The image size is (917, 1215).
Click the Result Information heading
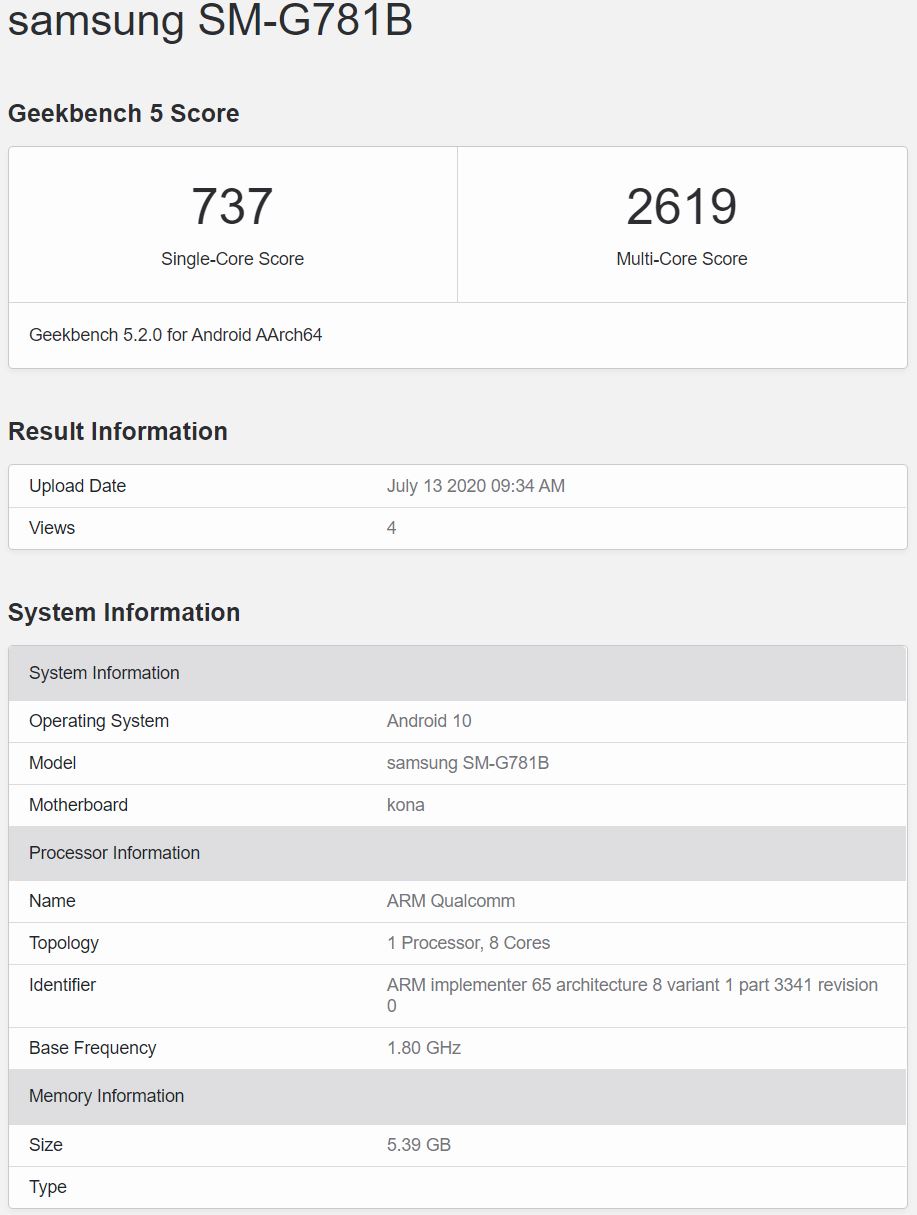click(x=118, y=431)
